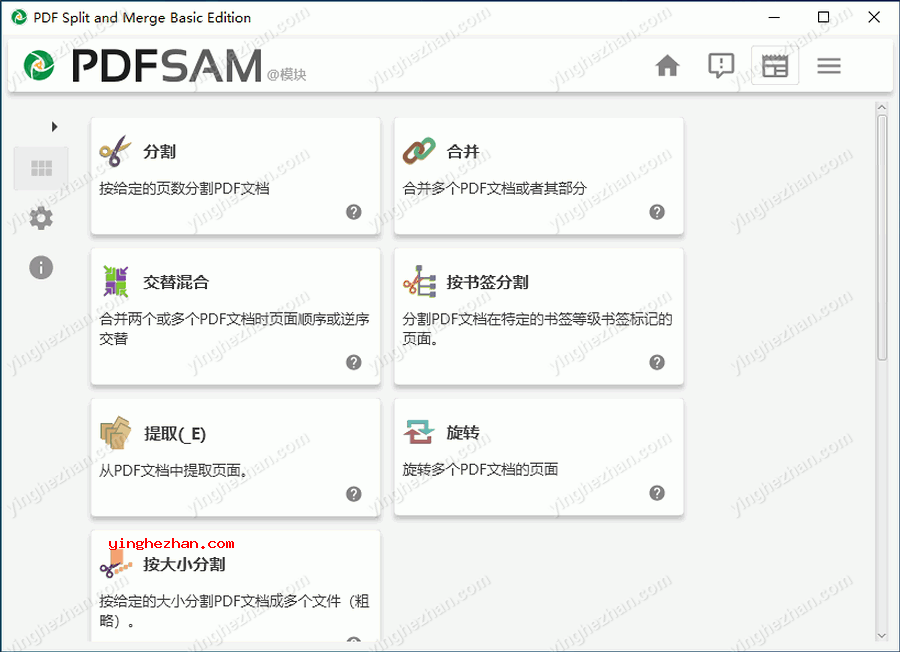Open help for the 分割 module

coord(354,212)
